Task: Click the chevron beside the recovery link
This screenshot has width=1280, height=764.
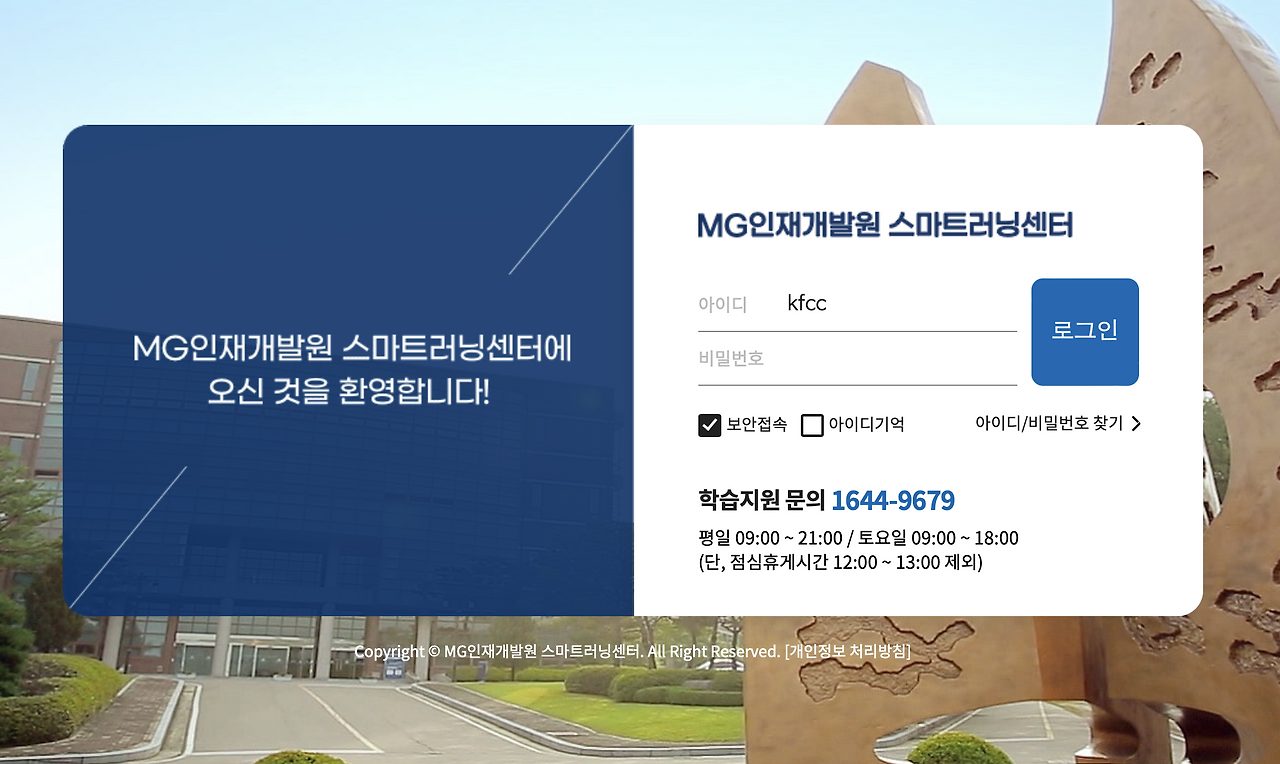Action: coord(1135,424)
